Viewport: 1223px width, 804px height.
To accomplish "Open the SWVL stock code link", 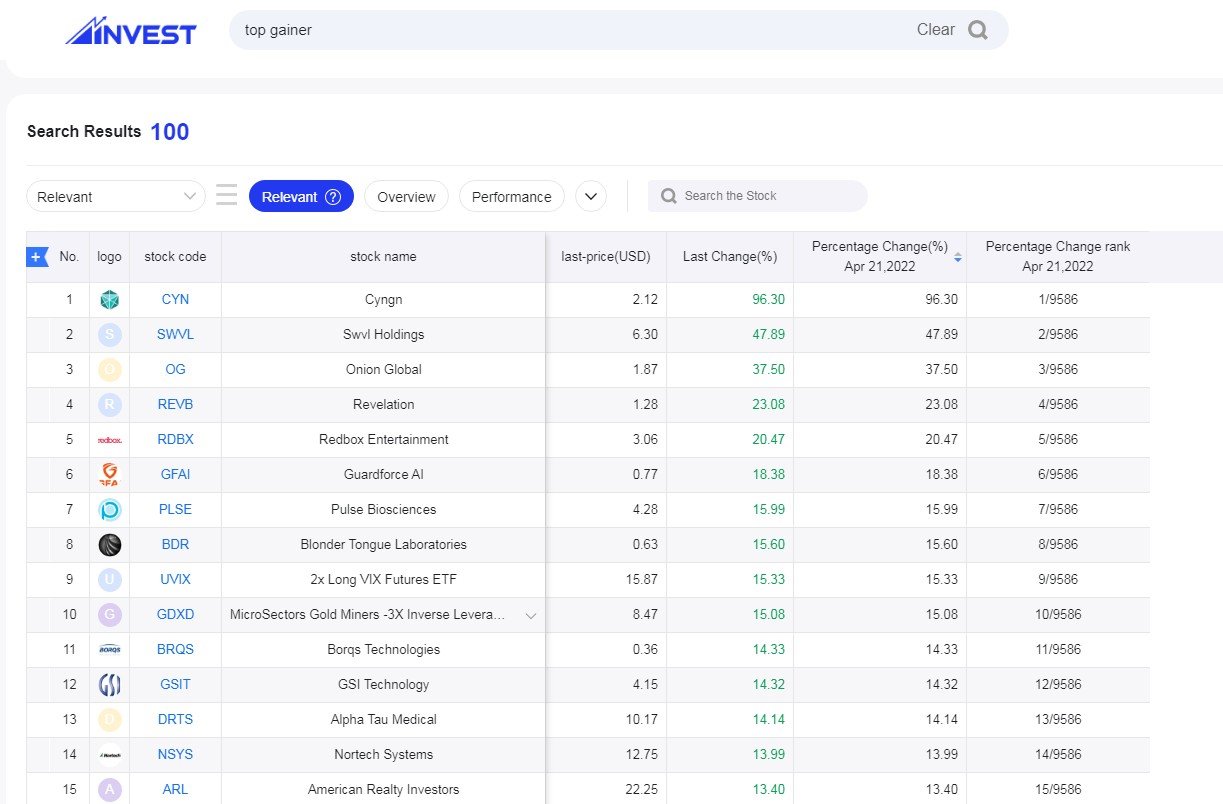I will point(175,334).
